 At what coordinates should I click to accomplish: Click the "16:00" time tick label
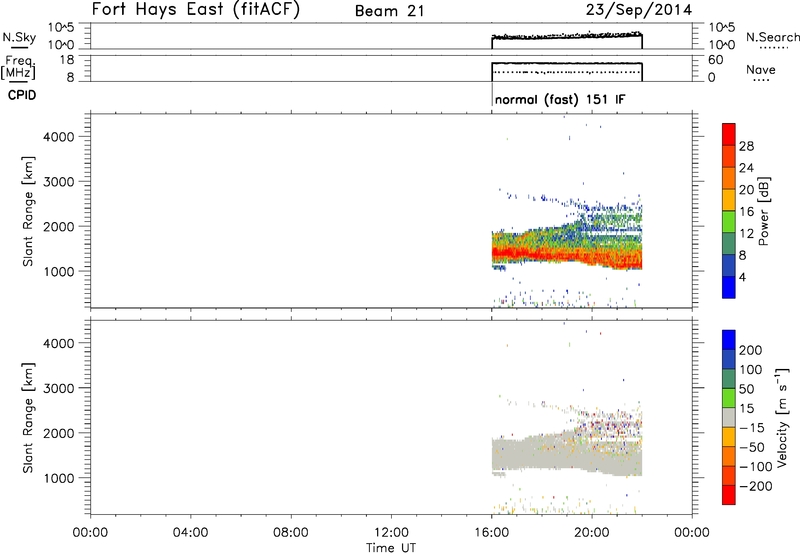(x=491, y=533)
